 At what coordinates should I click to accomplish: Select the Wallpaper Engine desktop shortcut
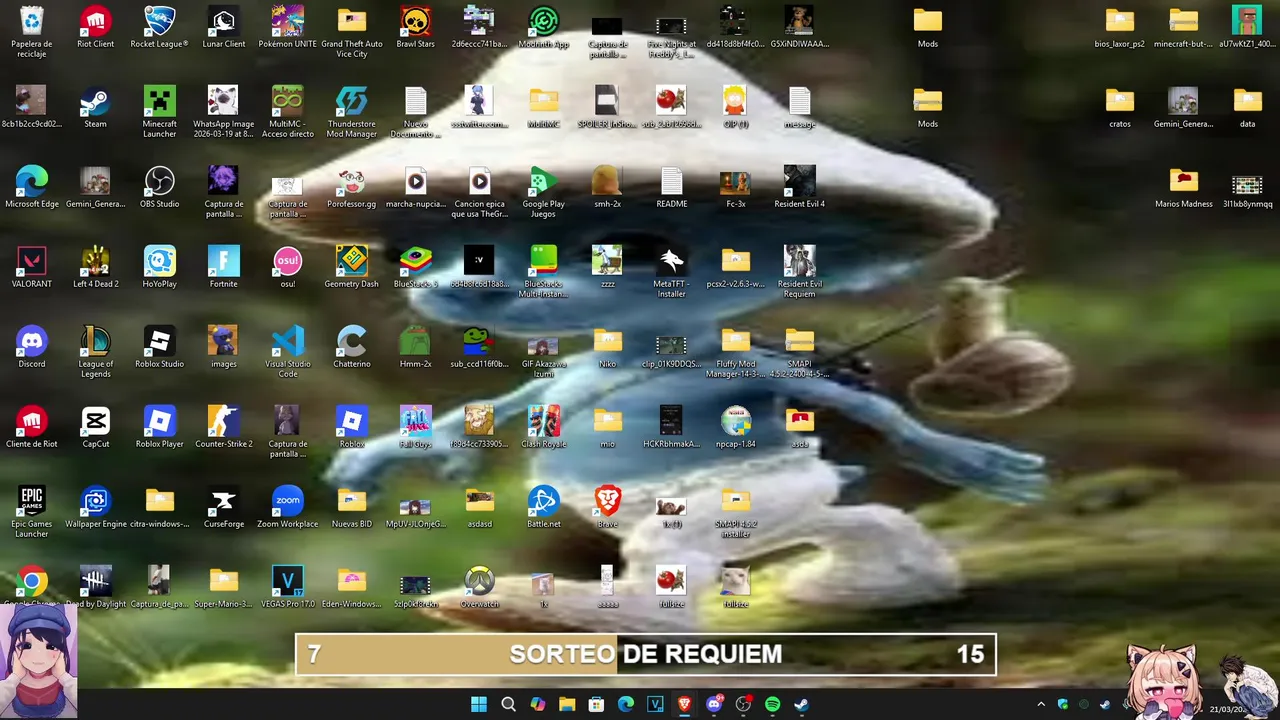click(x=96, y=507)
